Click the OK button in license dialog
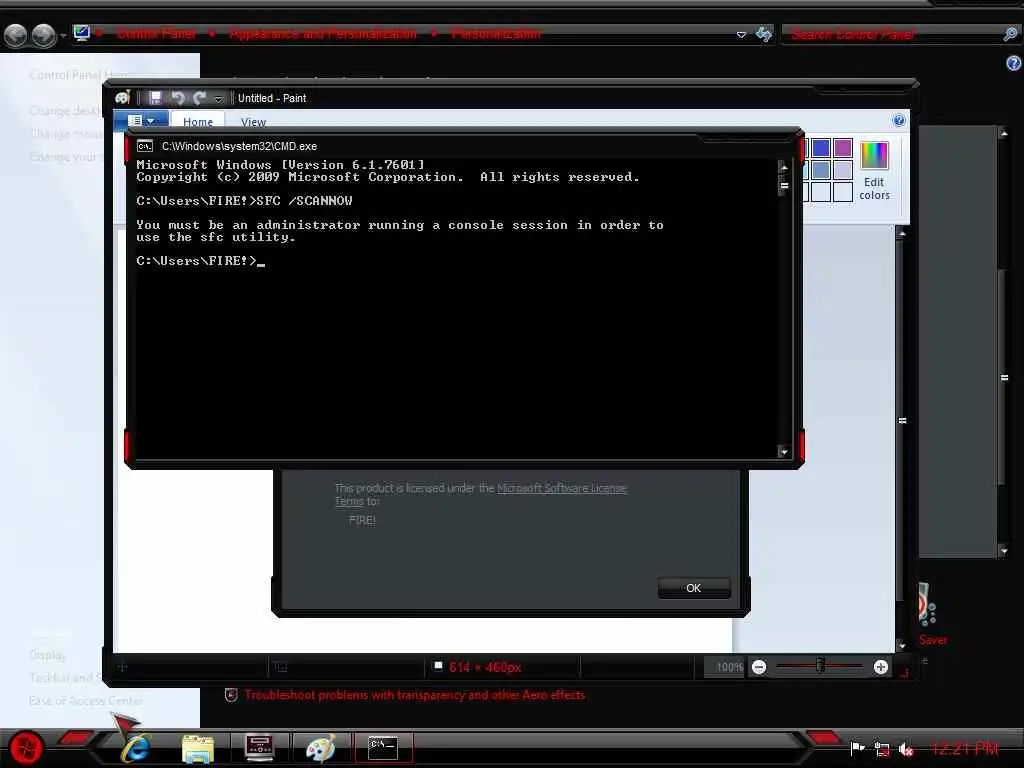Screen dimensions: 1024x768 pyautogui.click(x=694, y=588)
